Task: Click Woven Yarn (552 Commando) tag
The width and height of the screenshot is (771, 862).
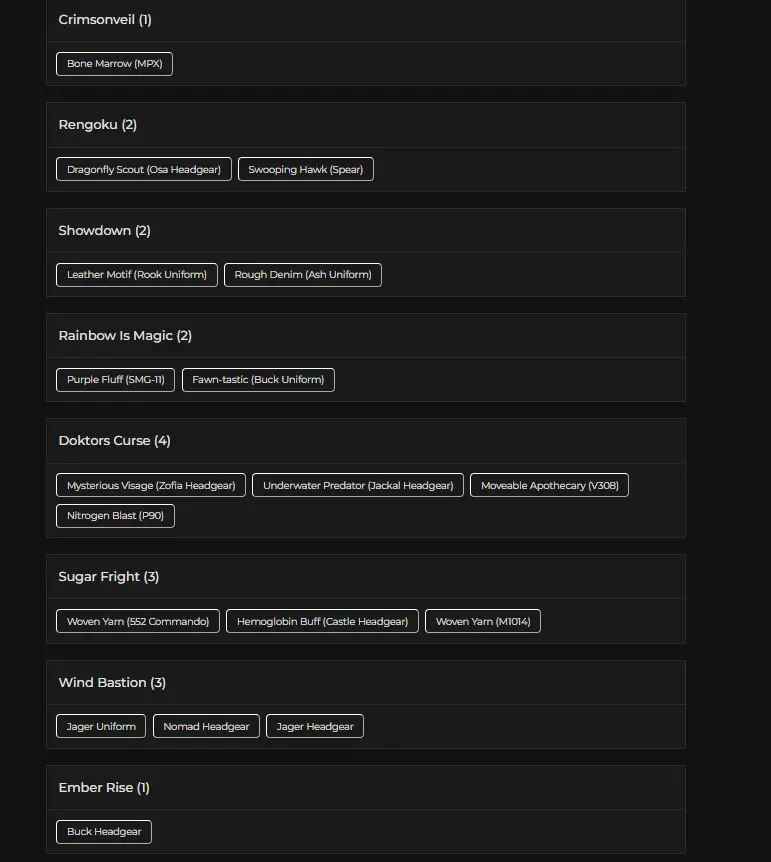Action: pos(138,621)
